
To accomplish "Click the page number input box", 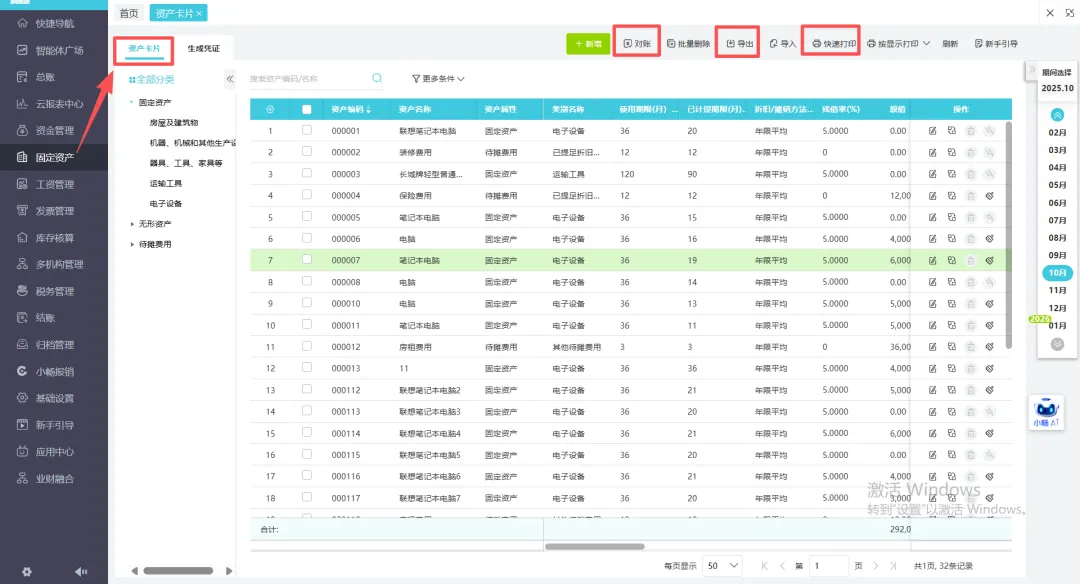I will [x=829, y=565].
